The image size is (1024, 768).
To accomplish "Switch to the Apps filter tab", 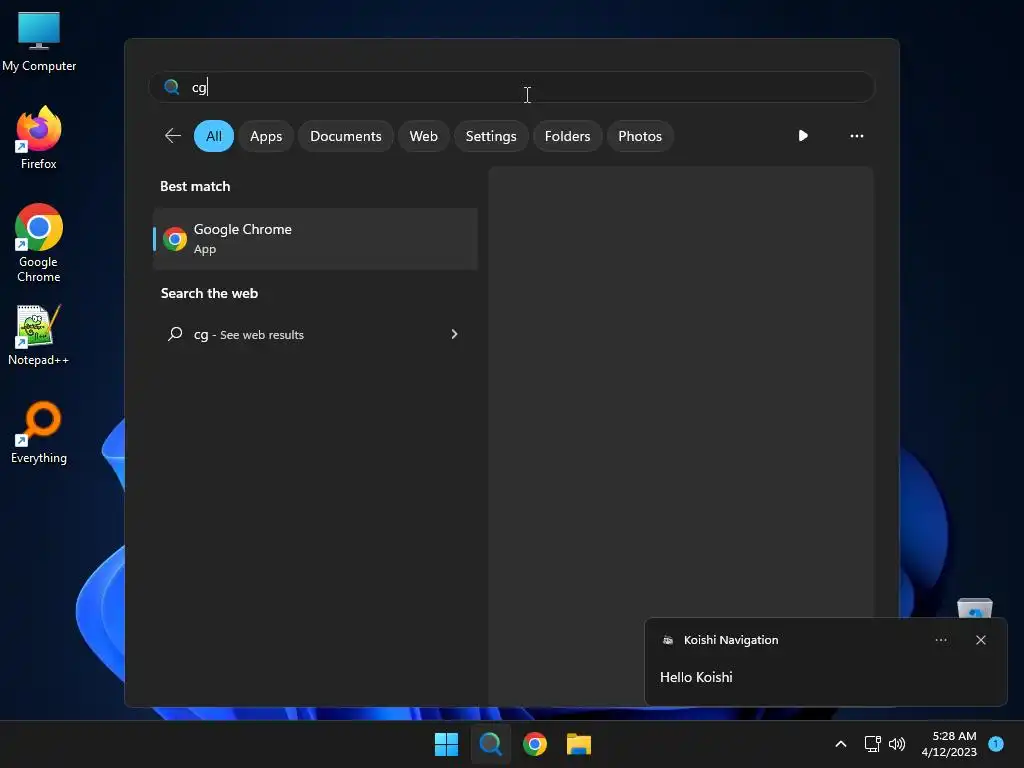I will tap(266, 136).
